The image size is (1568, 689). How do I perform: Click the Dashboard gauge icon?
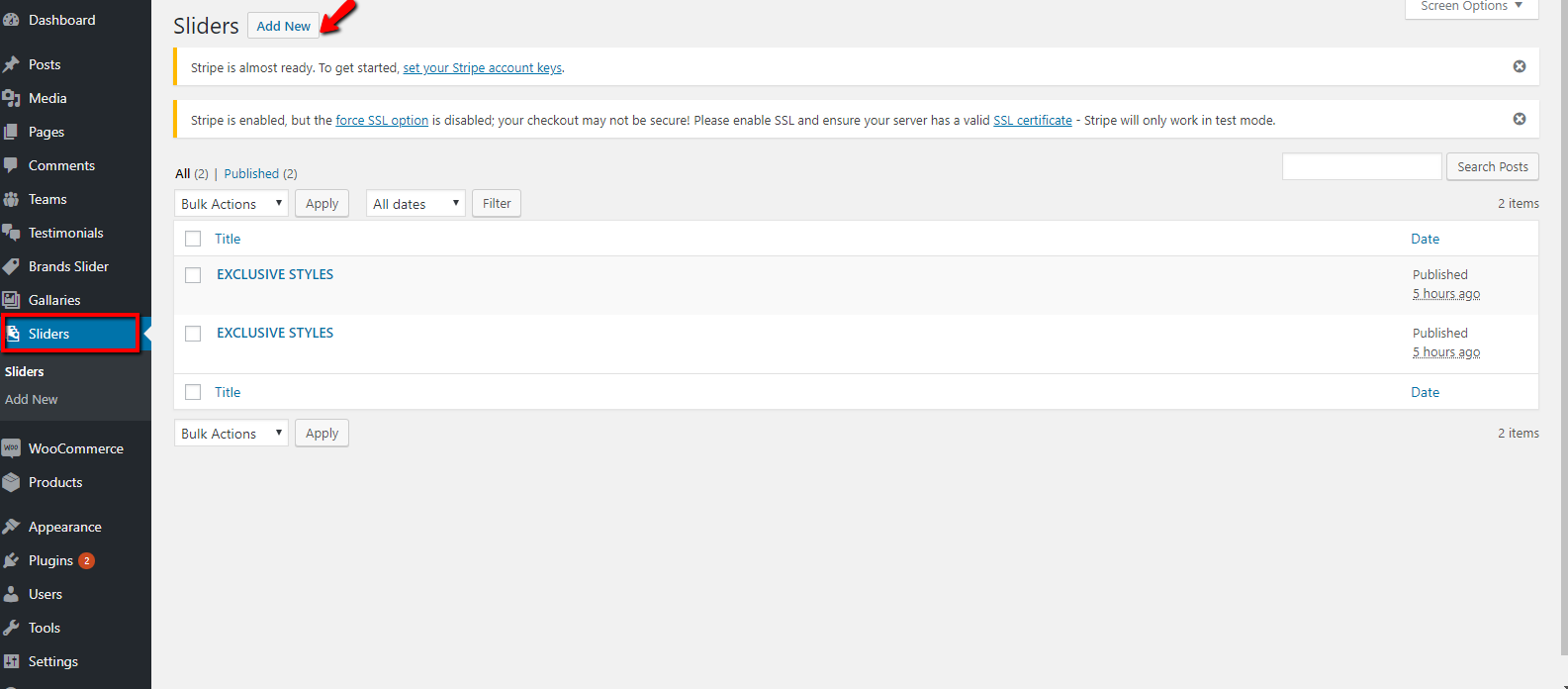coord(11,20)
